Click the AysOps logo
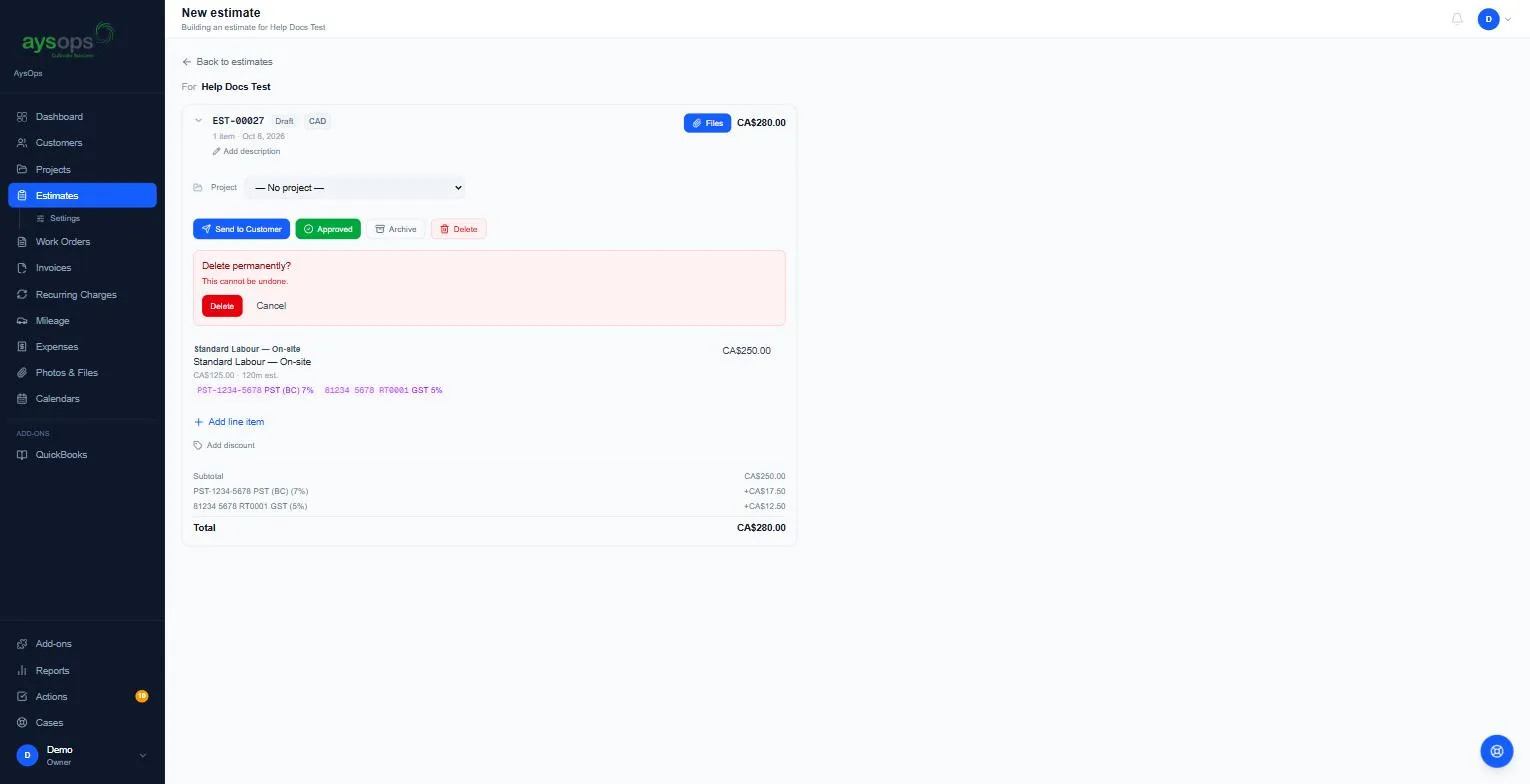This screenshot has height=784, width=1530. tap(68, 41)
